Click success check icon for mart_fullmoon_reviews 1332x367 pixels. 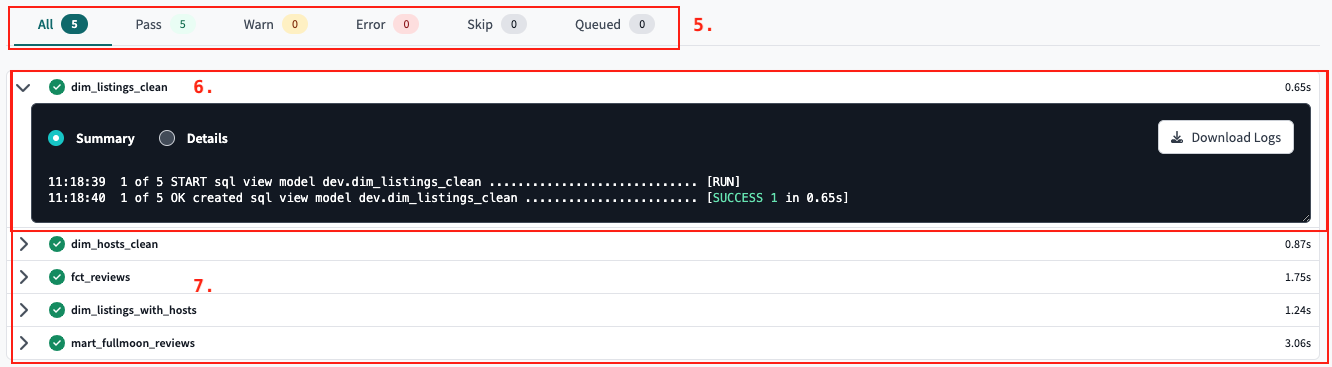57,343
